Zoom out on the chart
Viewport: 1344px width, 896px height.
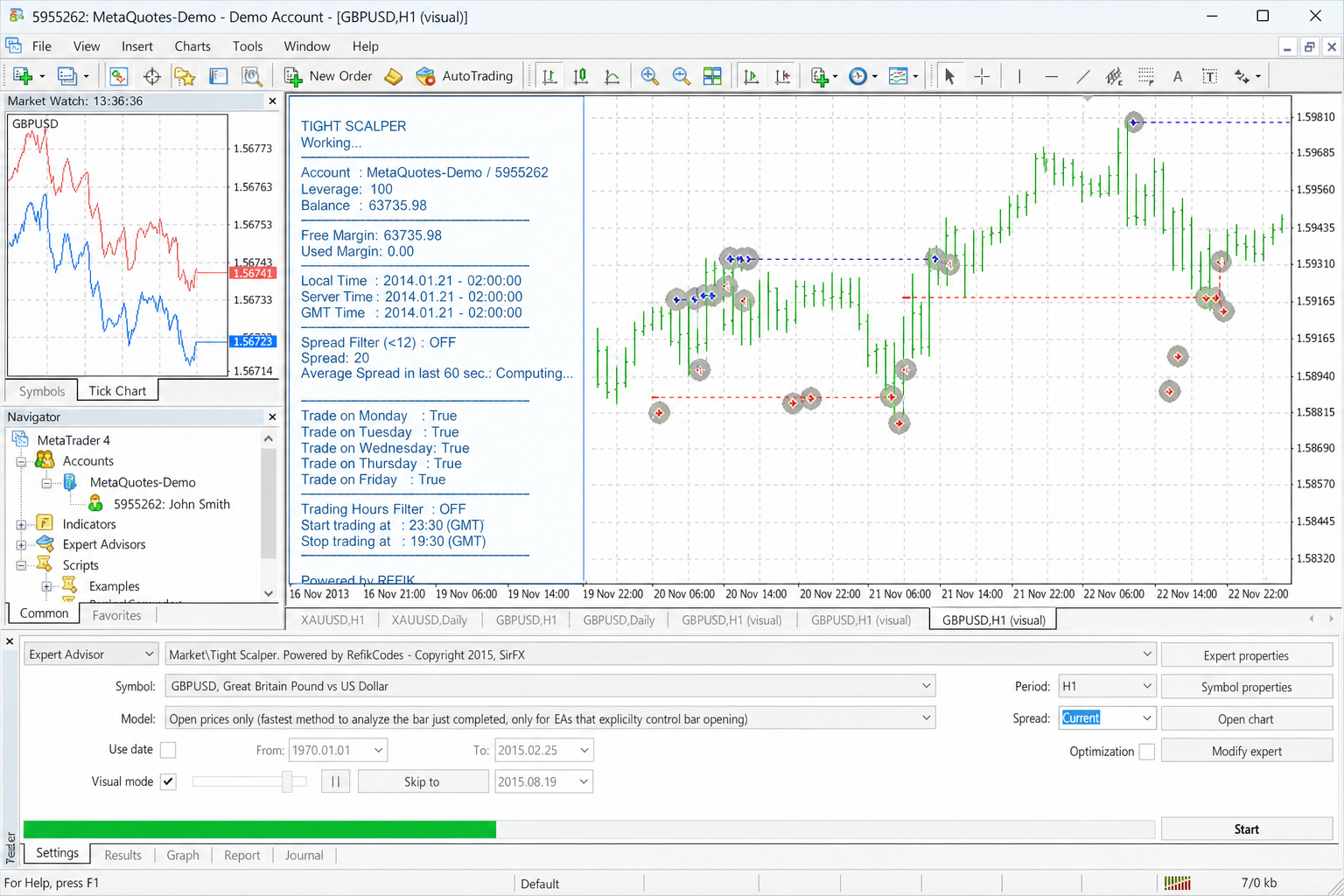click(x=681, y=76)
